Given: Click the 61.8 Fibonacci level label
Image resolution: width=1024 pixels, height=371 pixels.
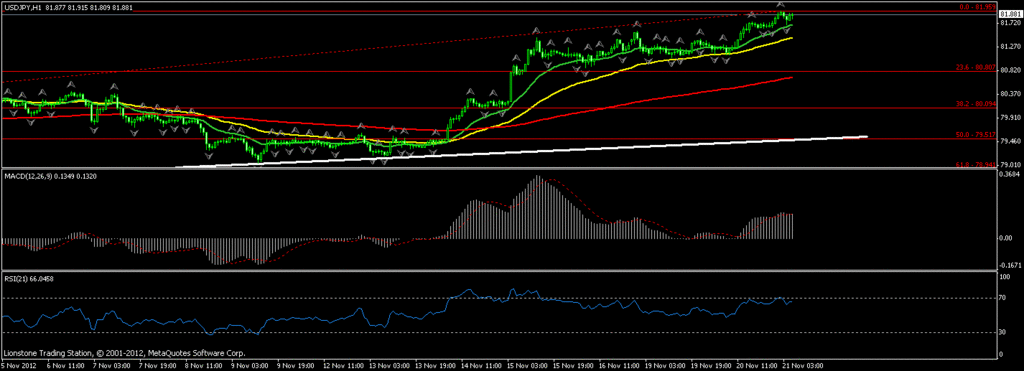Looking at the screenshot, I should click(x=976, y=166).
